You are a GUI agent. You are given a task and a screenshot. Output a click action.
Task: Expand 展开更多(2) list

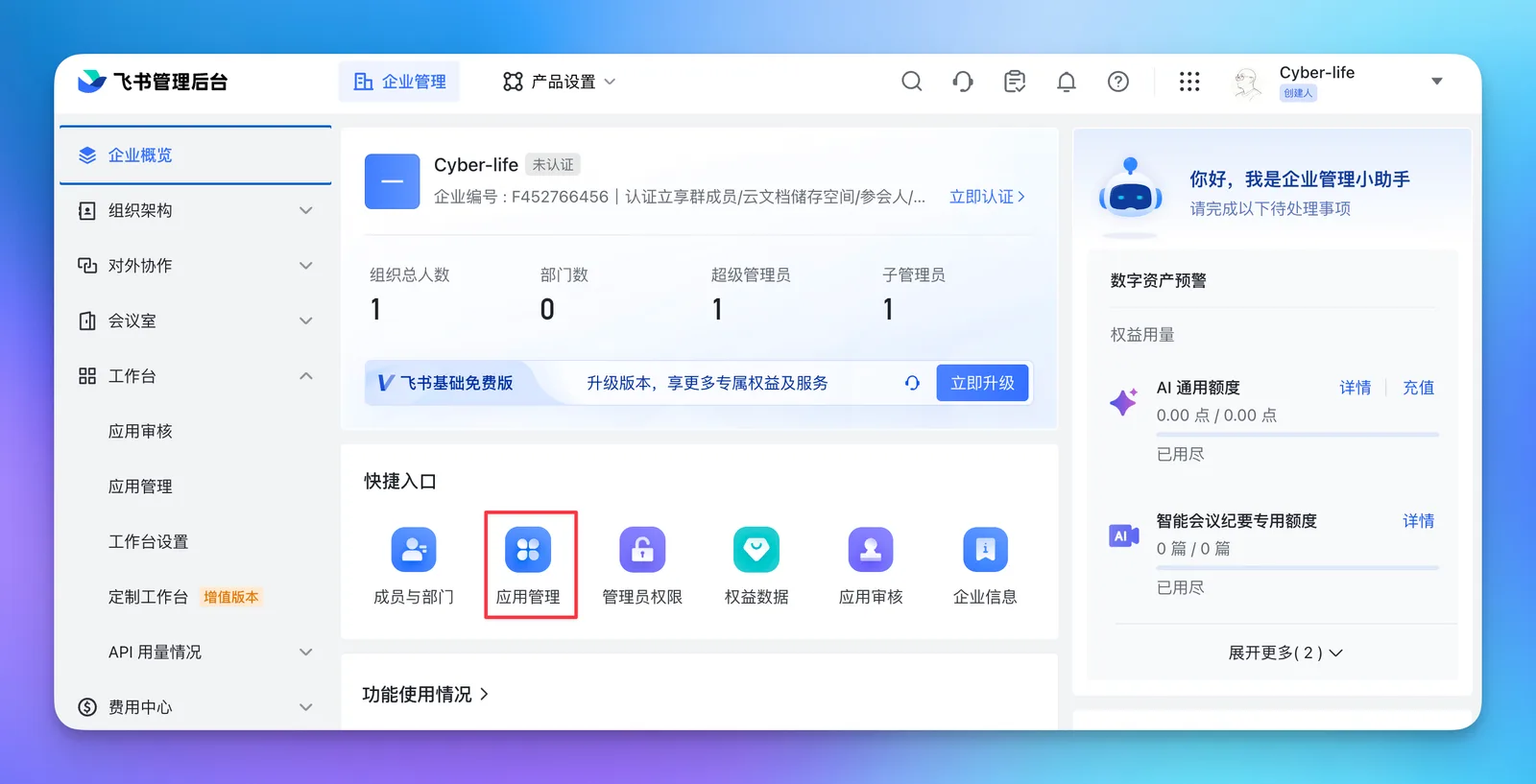coord(1285,653)
